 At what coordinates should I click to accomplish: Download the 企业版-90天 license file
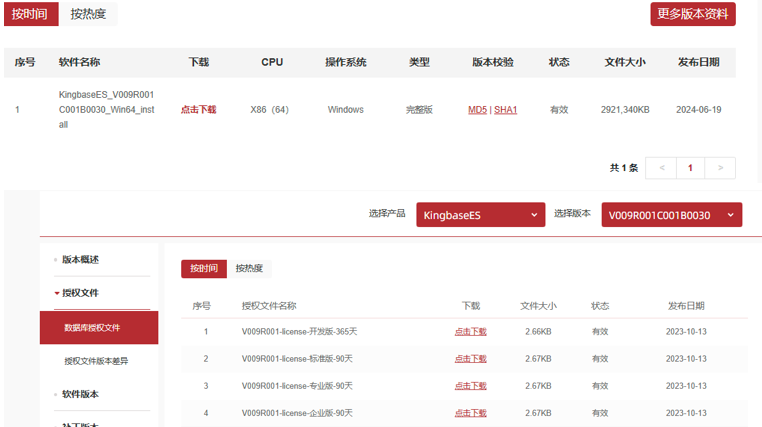pyautogui.click(x=470, y=413)
